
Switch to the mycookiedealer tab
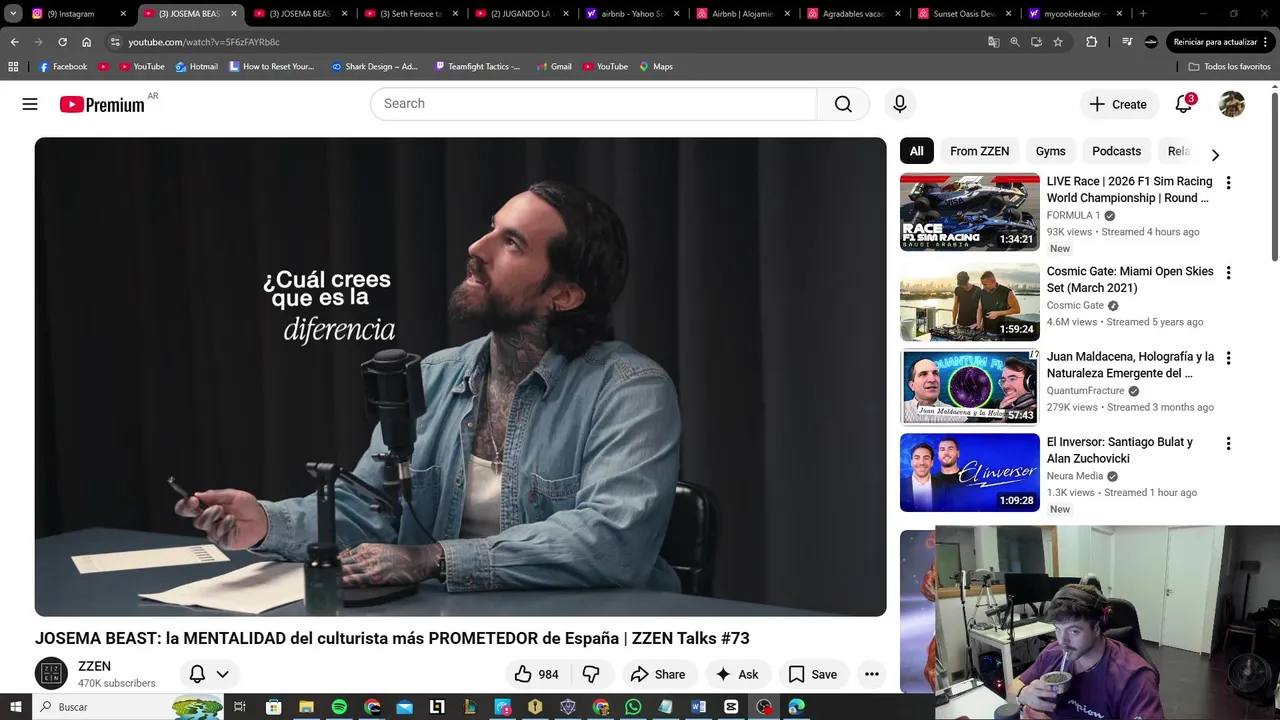pos(1077,14)
